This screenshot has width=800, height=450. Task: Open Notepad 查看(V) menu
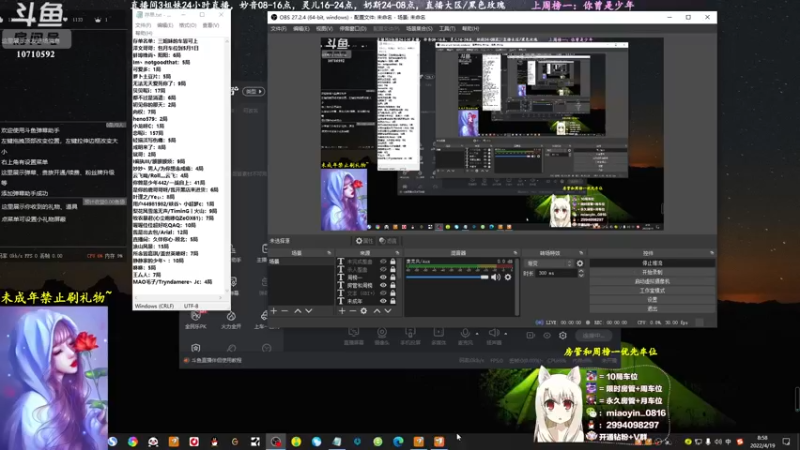211,25
